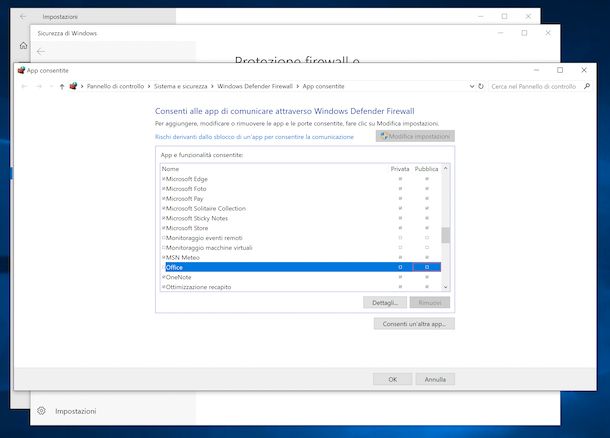Click the scroll up arrow of app list
610x438 pixels.
click(445, 168)
